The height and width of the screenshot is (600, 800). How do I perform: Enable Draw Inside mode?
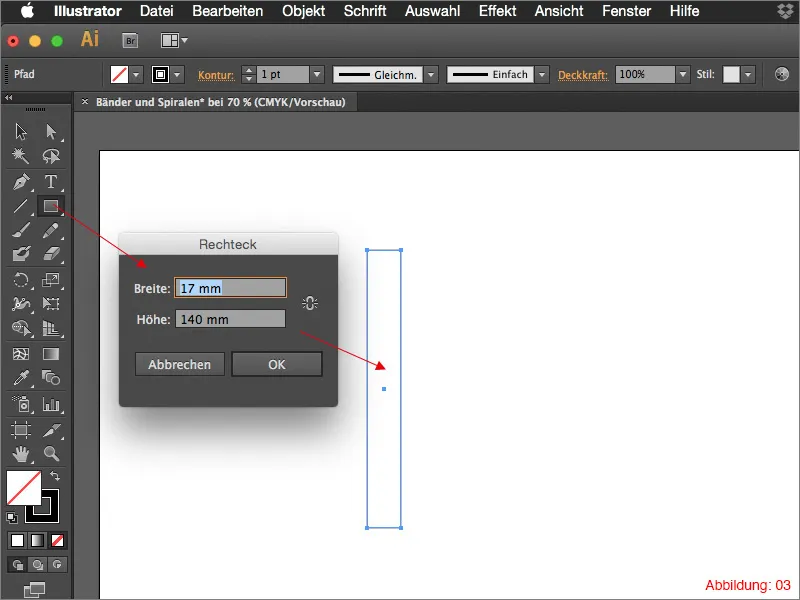[x=57, y=565]
